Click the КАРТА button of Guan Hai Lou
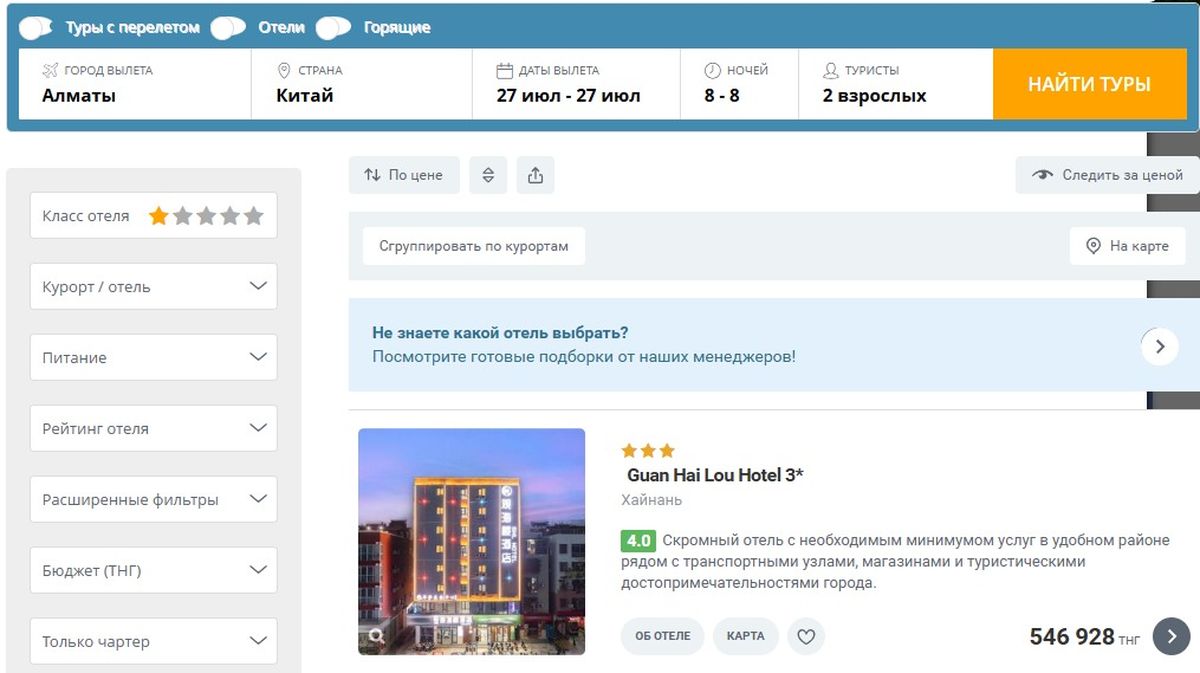This screenshot has width=1200, height=673. 745,636
